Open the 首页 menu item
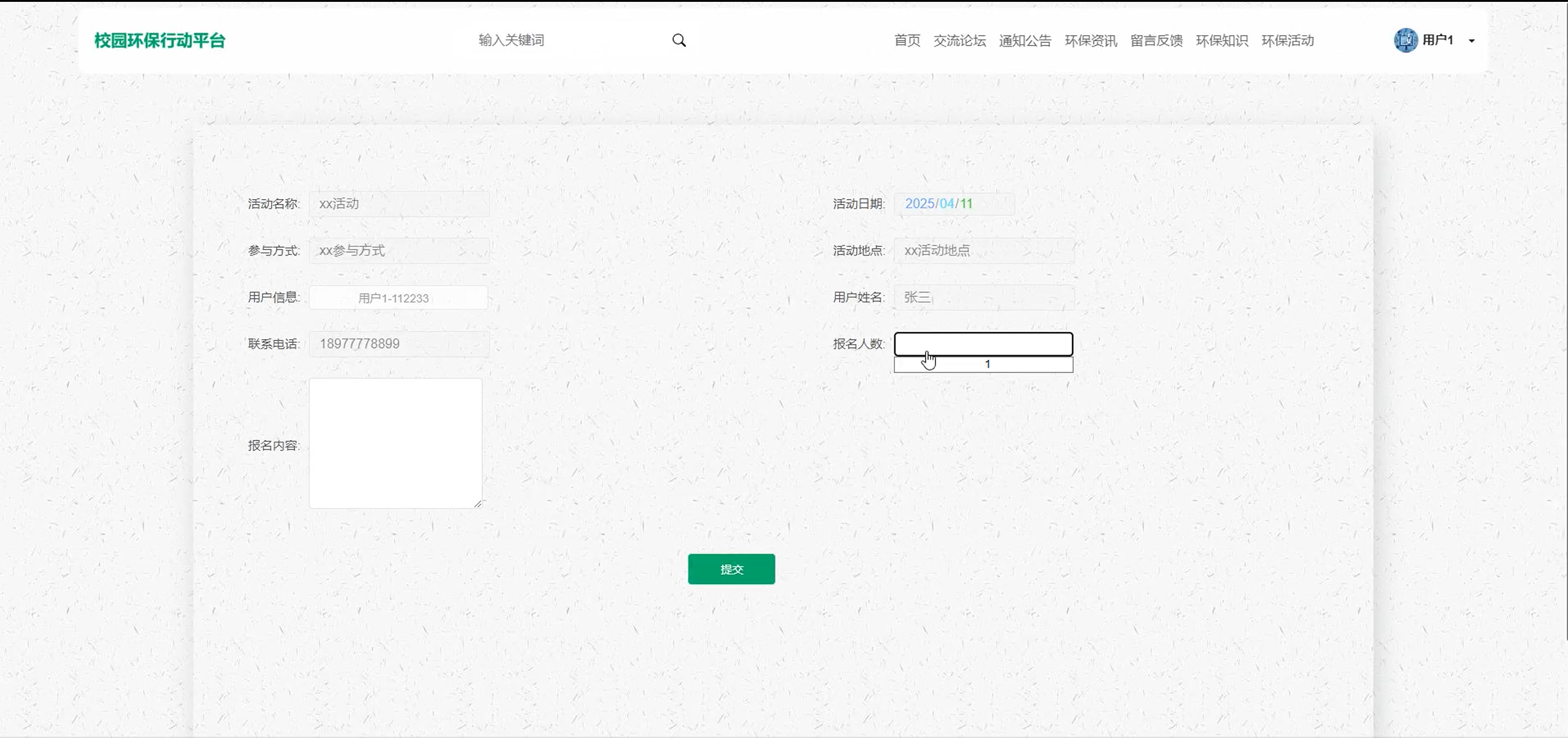 (907, 41)
